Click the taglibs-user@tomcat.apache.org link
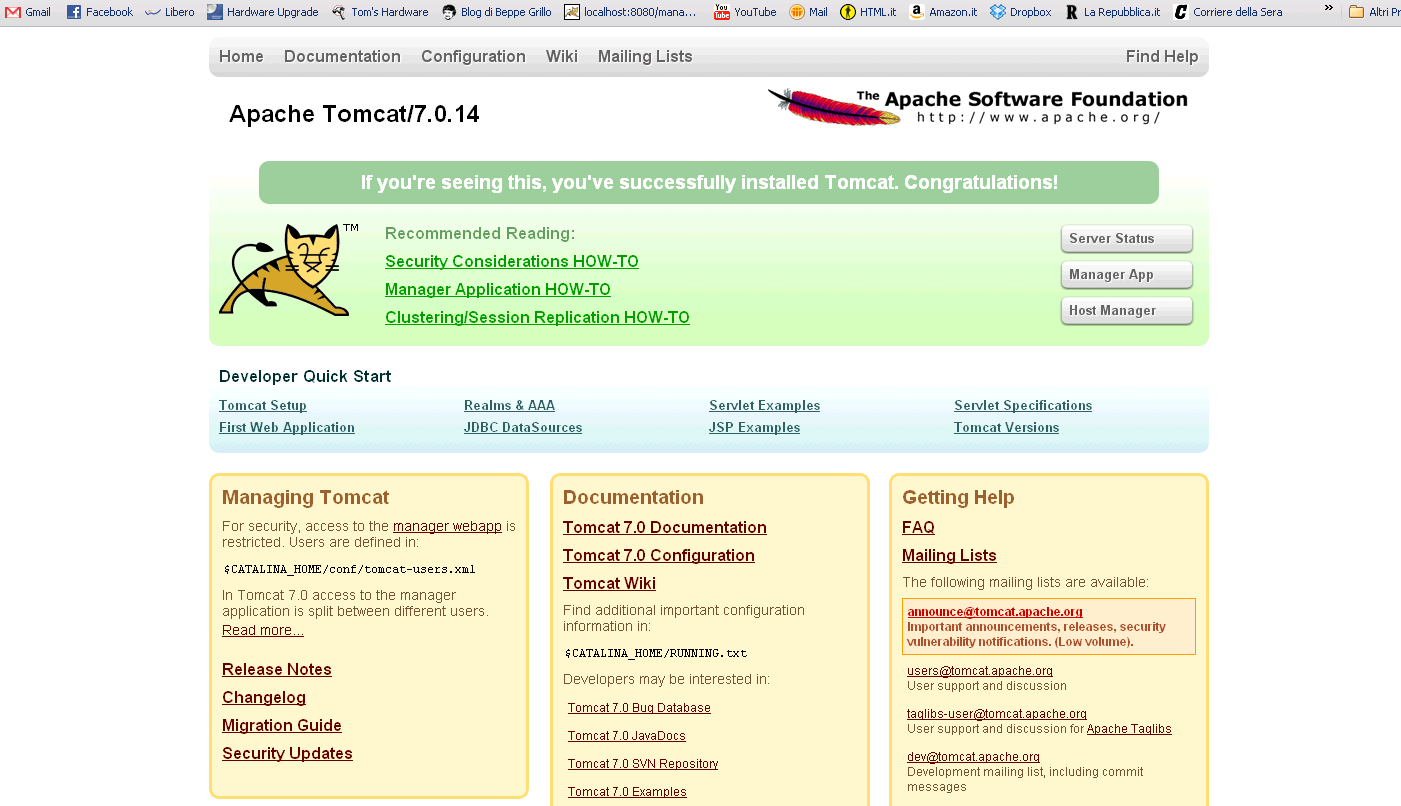 pyautogui.click(x=997, y=714)
